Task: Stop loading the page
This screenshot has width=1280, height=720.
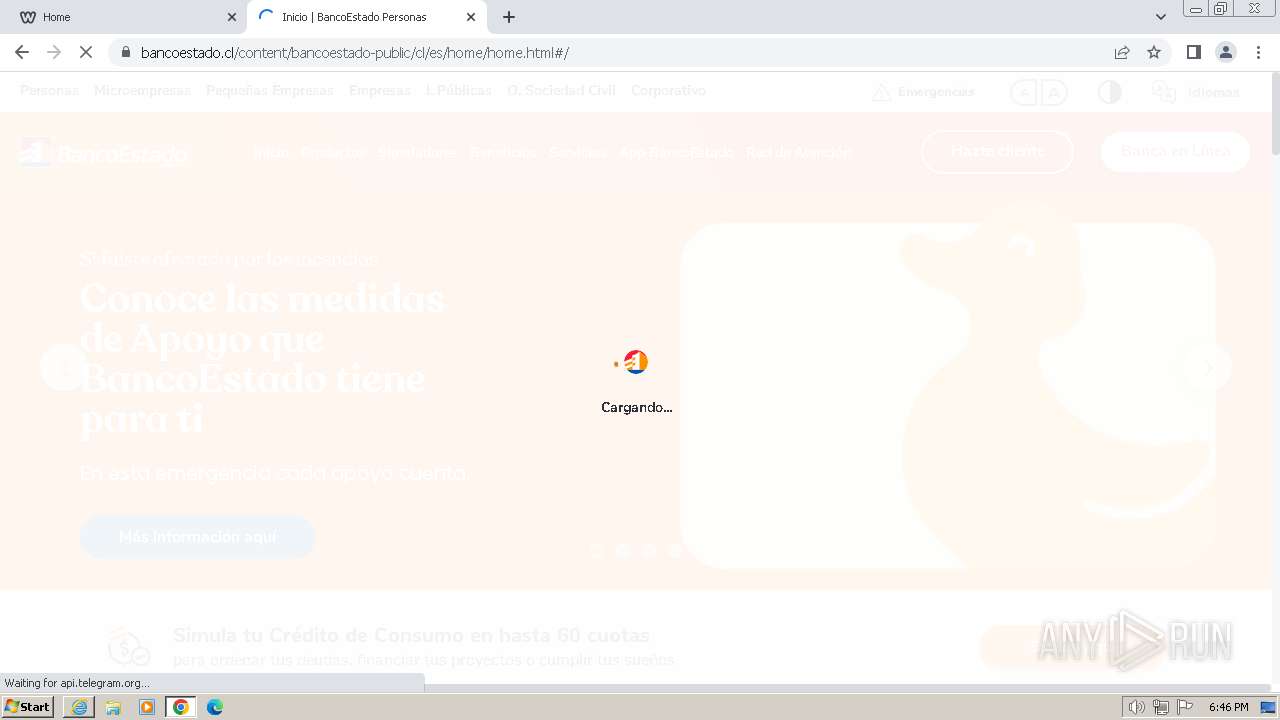Action: click(86, 52)
